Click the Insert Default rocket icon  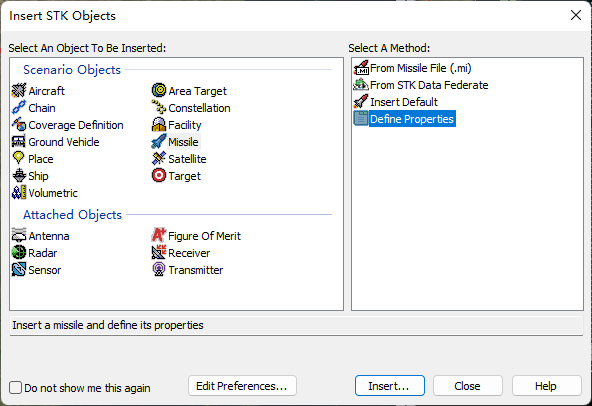361,102
